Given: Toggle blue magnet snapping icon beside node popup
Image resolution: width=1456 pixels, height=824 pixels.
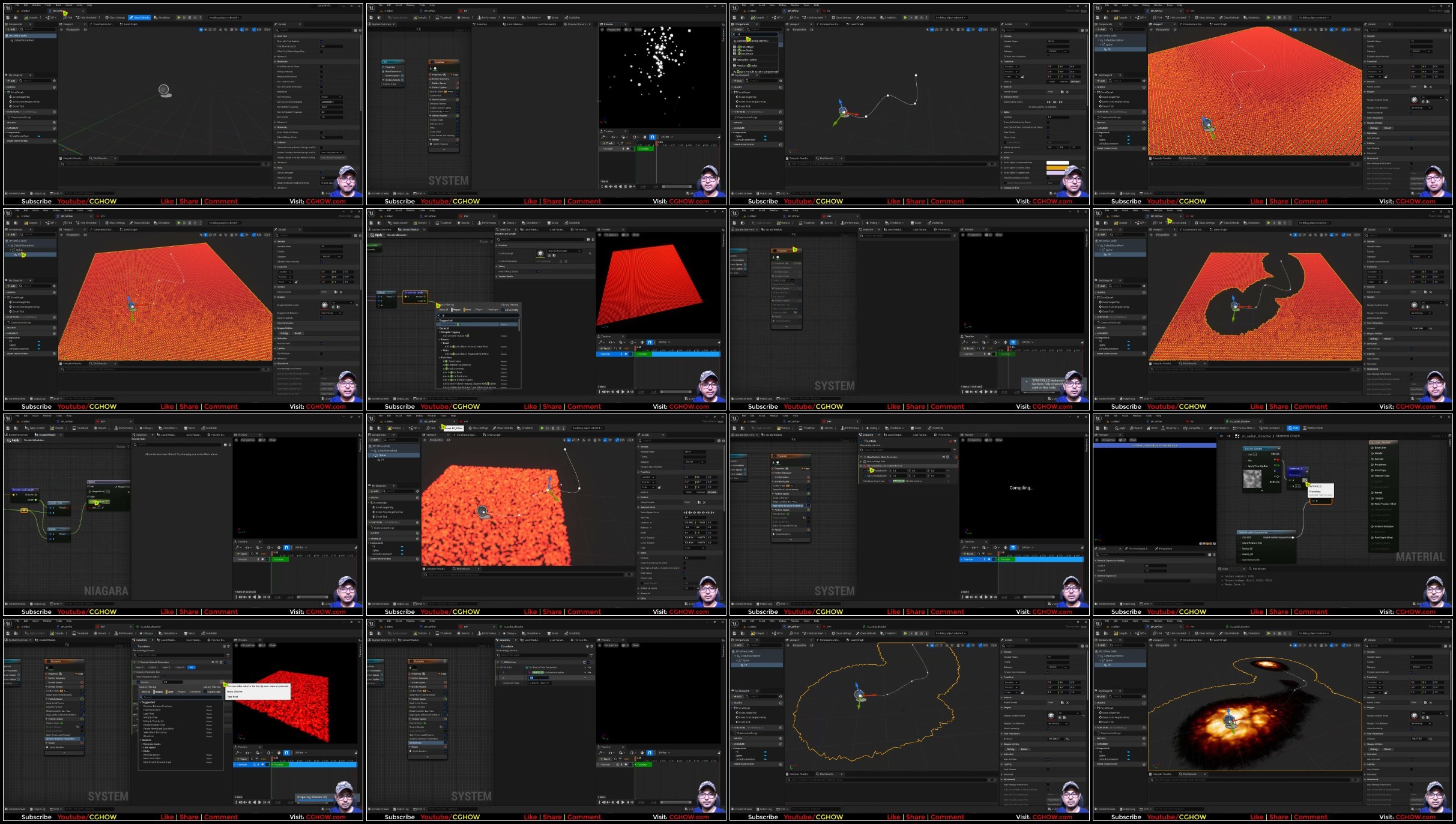Looking at the screenshot, I should (x=650, y=342).
